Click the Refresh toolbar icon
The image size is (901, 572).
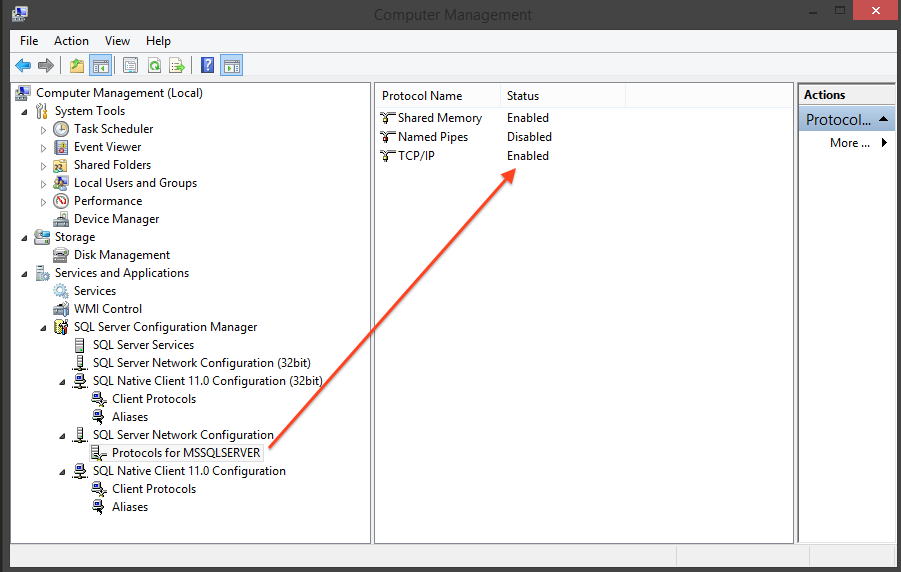[154, 66]
